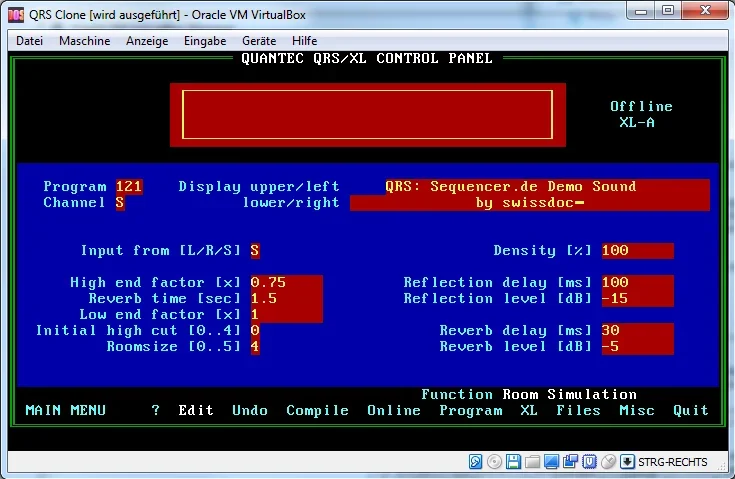Open the Eingabe menu
This screenshot has width=735, height=479.
[x=205, y=41]
